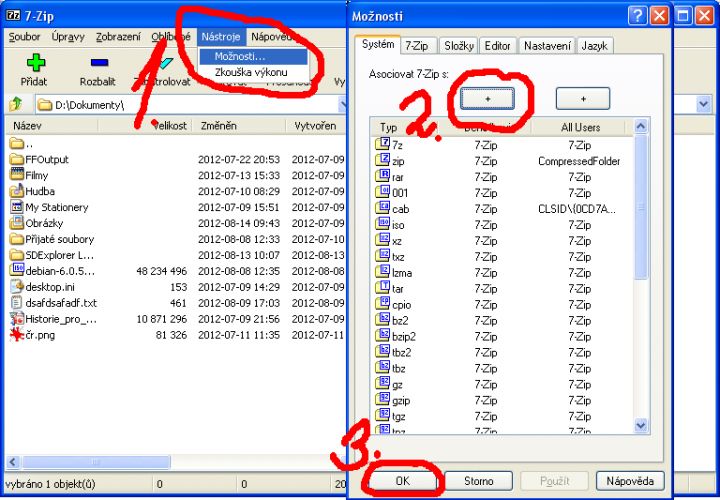This screenshot has width=720, height=500.
Task: Select the Přijaté soubory folder icon
Action: [x=17, y=239]
